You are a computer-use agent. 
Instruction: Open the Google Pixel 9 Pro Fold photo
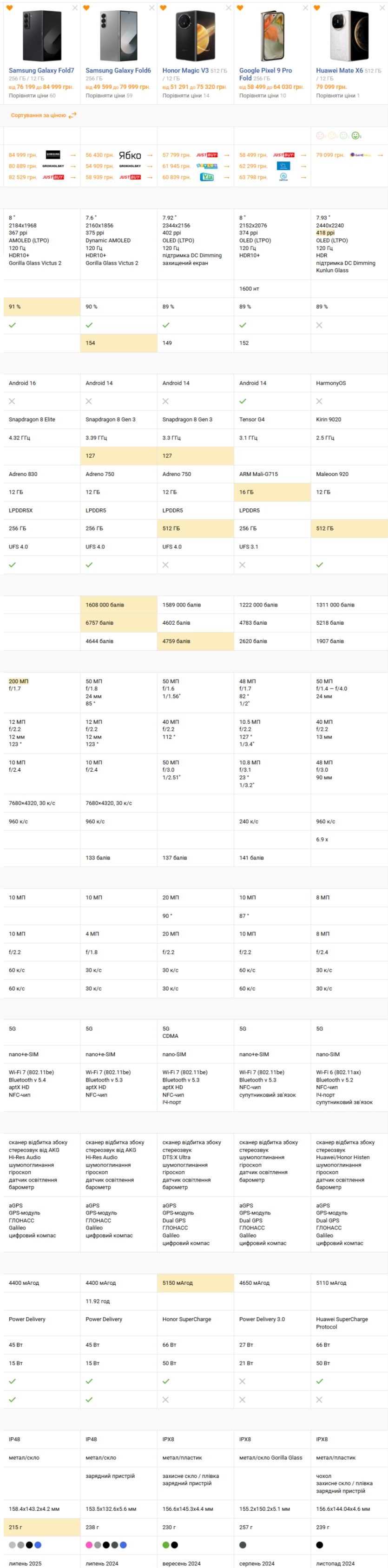click(x=272, y=37)
